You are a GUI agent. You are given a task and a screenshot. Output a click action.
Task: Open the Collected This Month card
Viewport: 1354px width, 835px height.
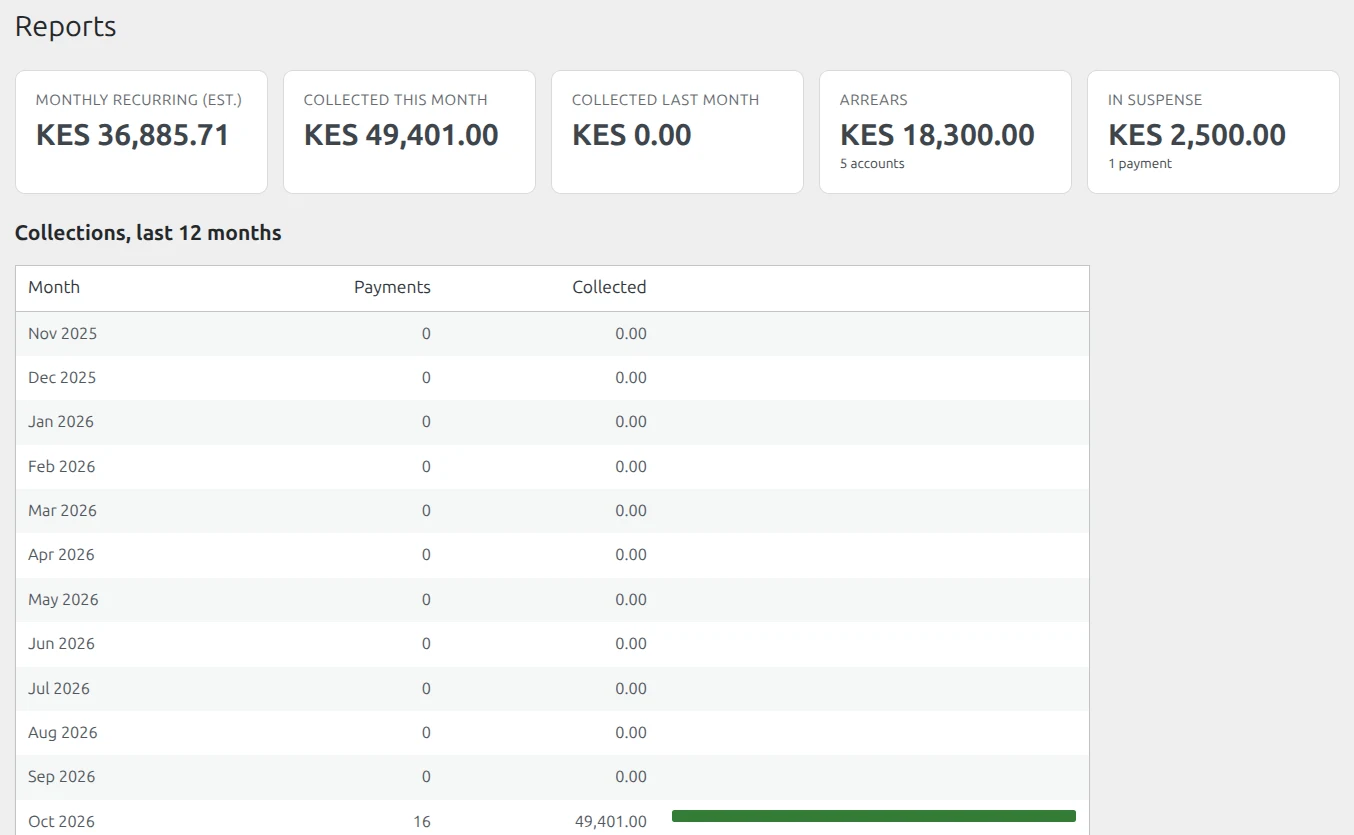(x=409, y=132)
